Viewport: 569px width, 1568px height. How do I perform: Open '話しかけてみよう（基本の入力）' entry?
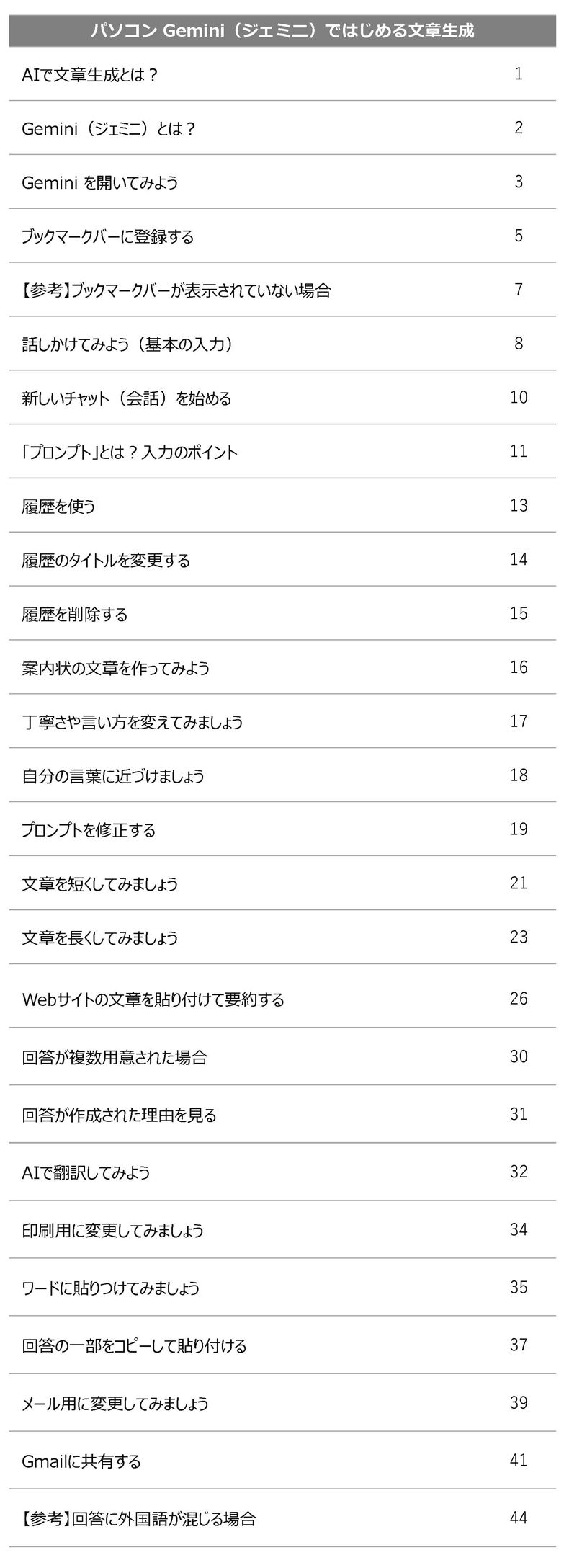tap(127, 344)
